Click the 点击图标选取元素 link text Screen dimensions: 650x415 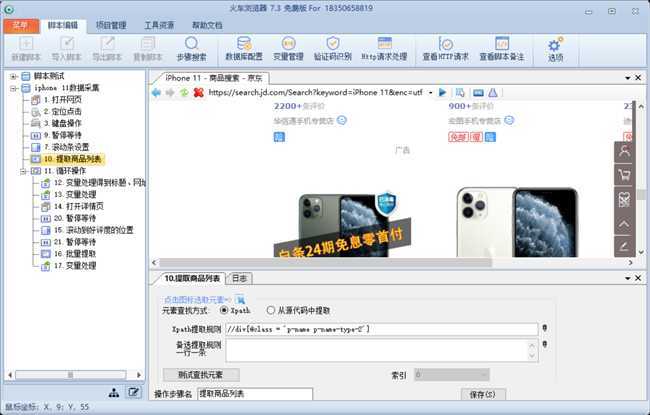click(x=198, y=299)
